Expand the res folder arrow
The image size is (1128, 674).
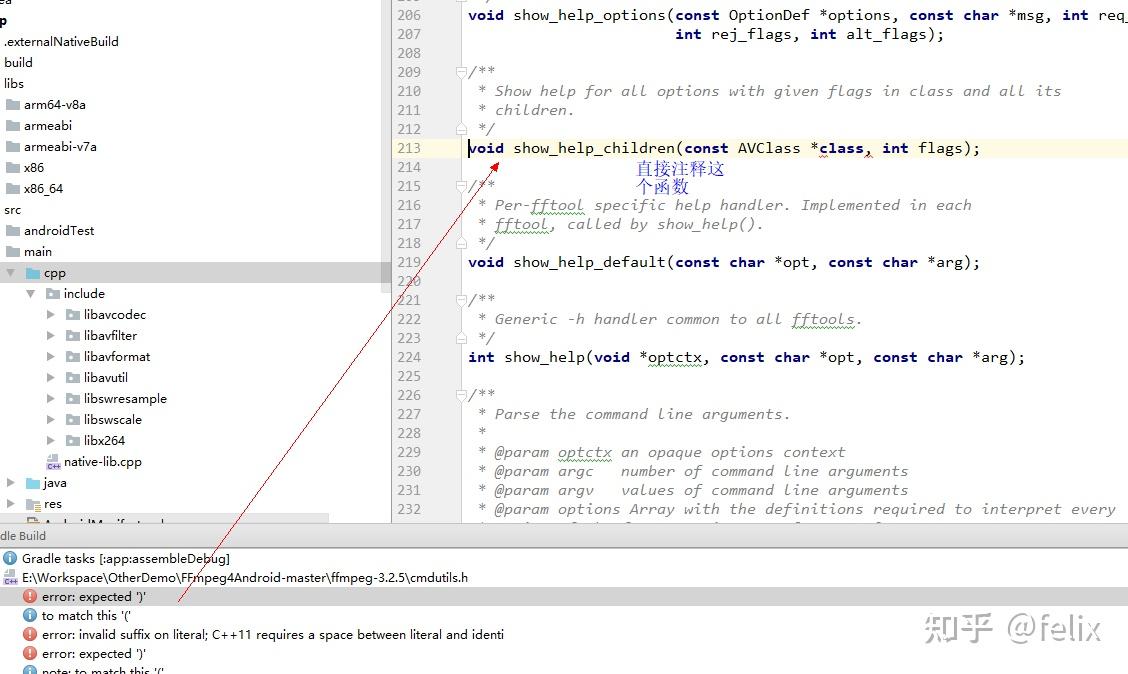pyautogui.click(x=11, y=504)
